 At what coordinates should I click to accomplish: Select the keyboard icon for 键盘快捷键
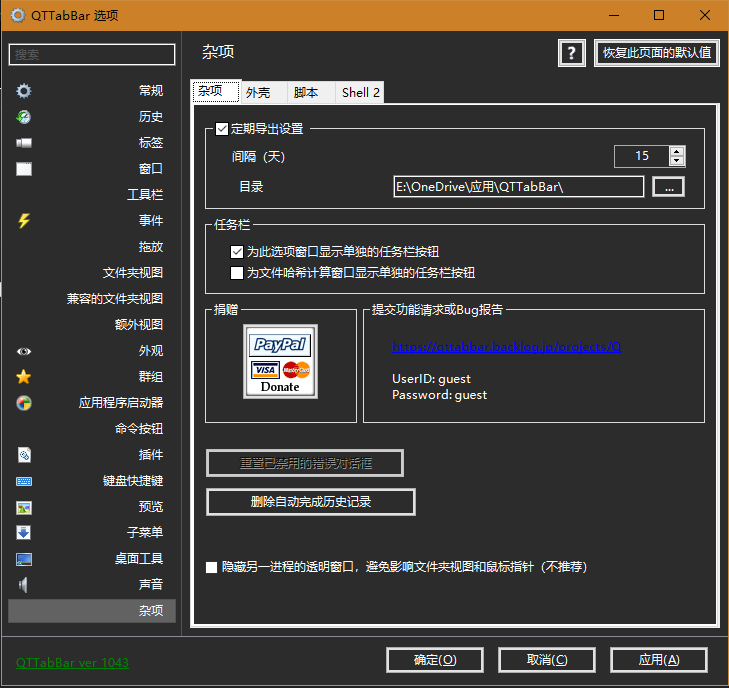[24, 481]
